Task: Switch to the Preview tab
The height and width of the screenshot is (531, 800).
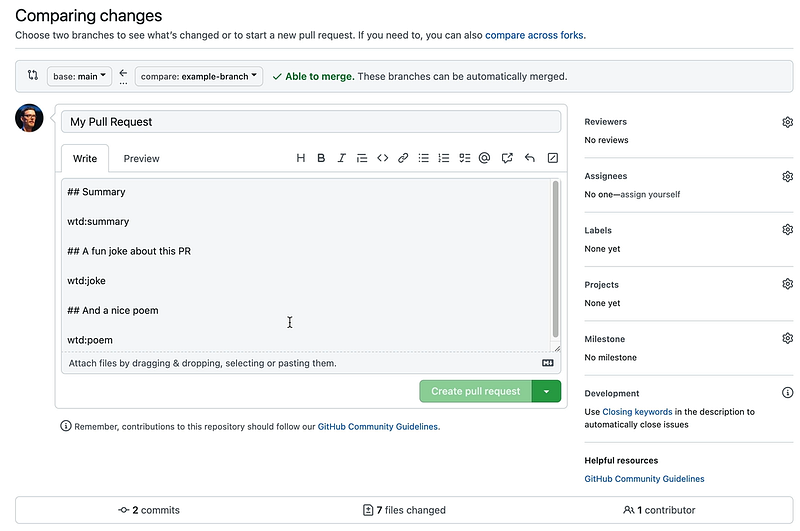Action: coord(141,159)
